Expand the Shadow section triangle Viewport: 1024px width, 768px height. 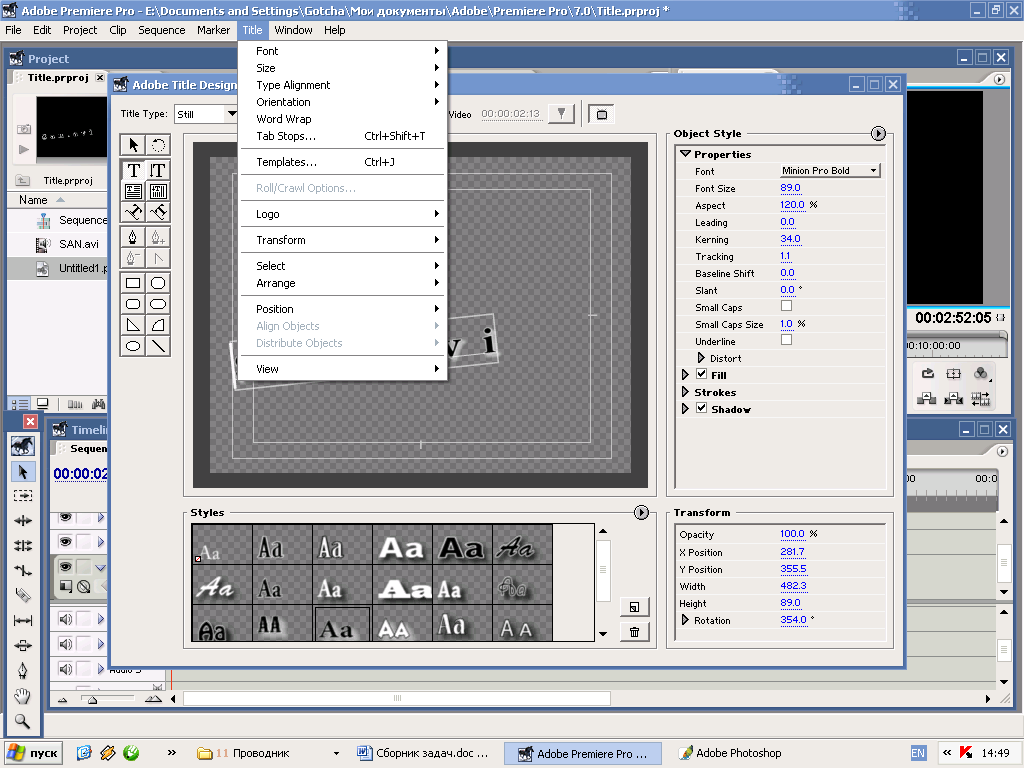[685, 409]
